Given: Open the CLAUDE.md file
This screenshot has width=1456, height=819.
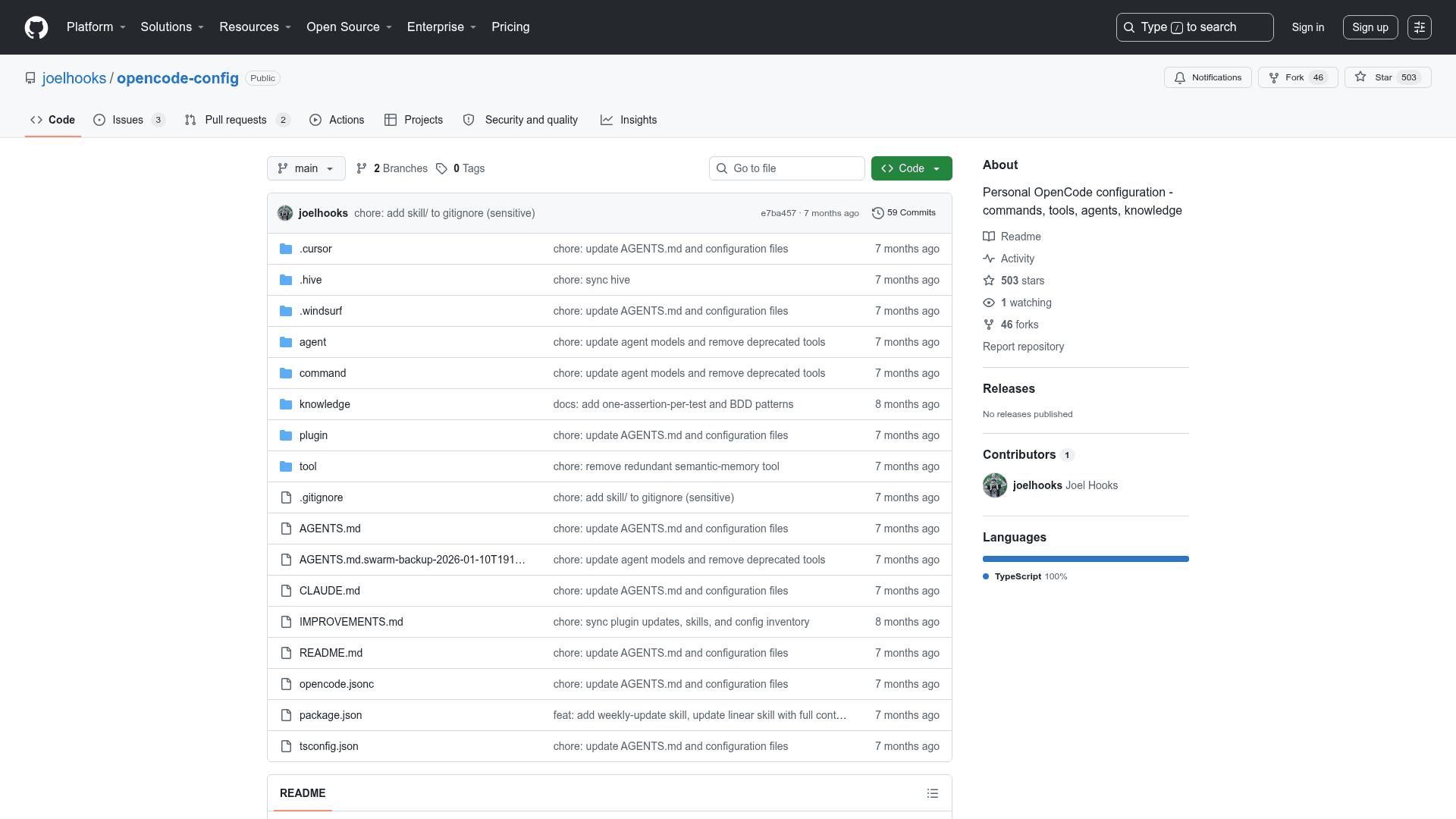Looking at the screenshot, I should [x=330, y=591].
